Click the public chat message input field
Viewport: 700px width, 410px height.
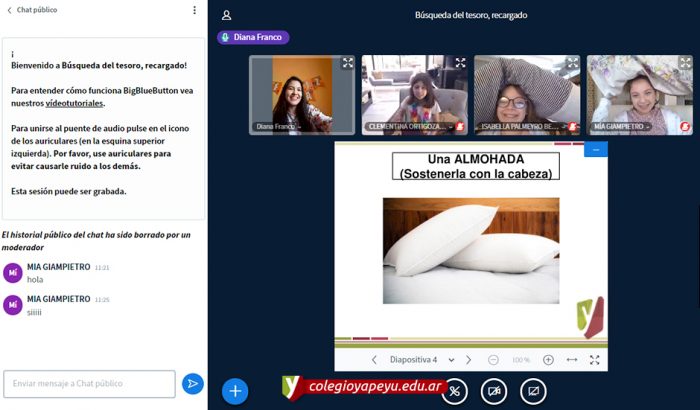pyautogui.click(x=89, y=383)
